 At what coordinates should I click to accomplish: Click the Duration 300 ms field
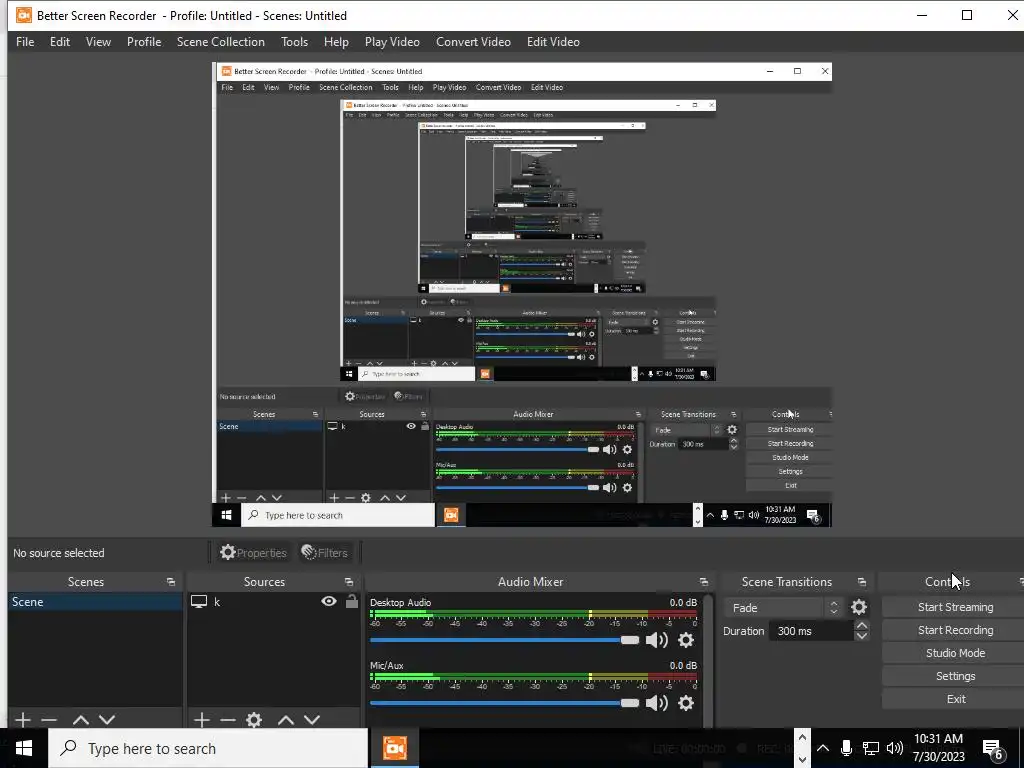coord(812,631)
